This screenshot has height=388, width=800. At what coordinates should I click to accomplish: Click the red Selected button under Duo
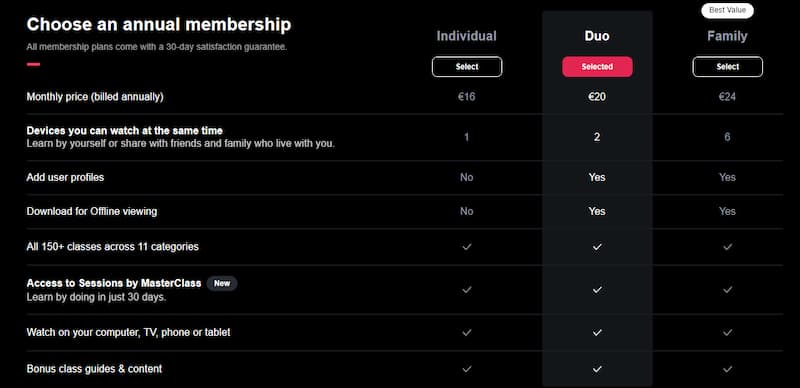tap(597, 67)
